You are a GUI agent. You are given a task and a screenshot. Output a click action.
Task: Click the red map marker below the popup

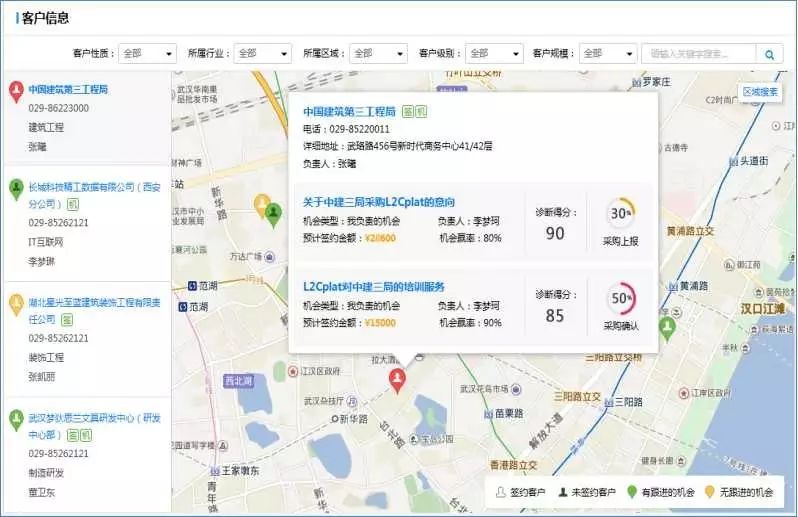(x=397, y=380)
